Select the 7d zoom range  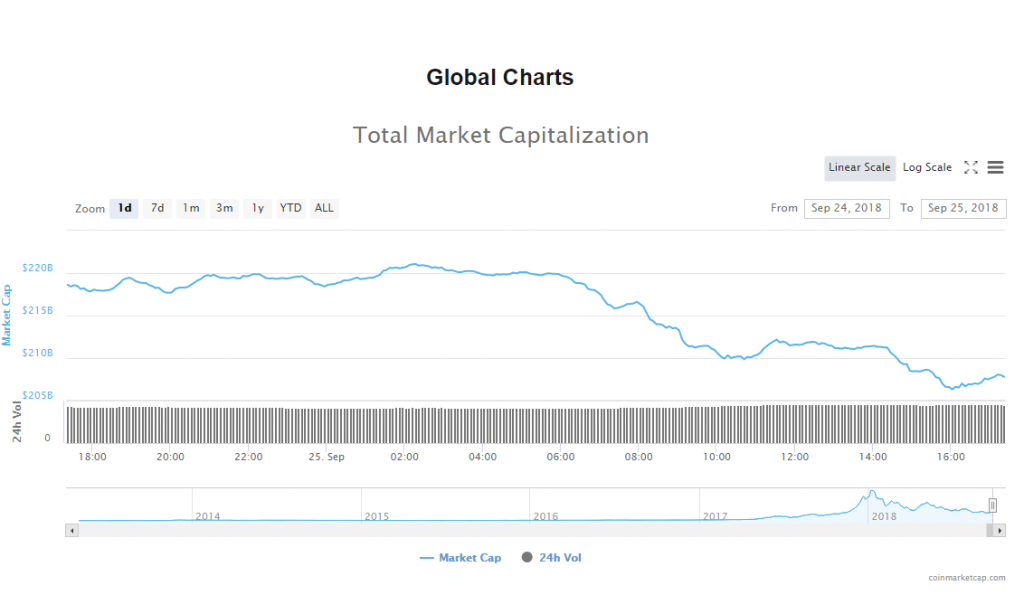157,208
